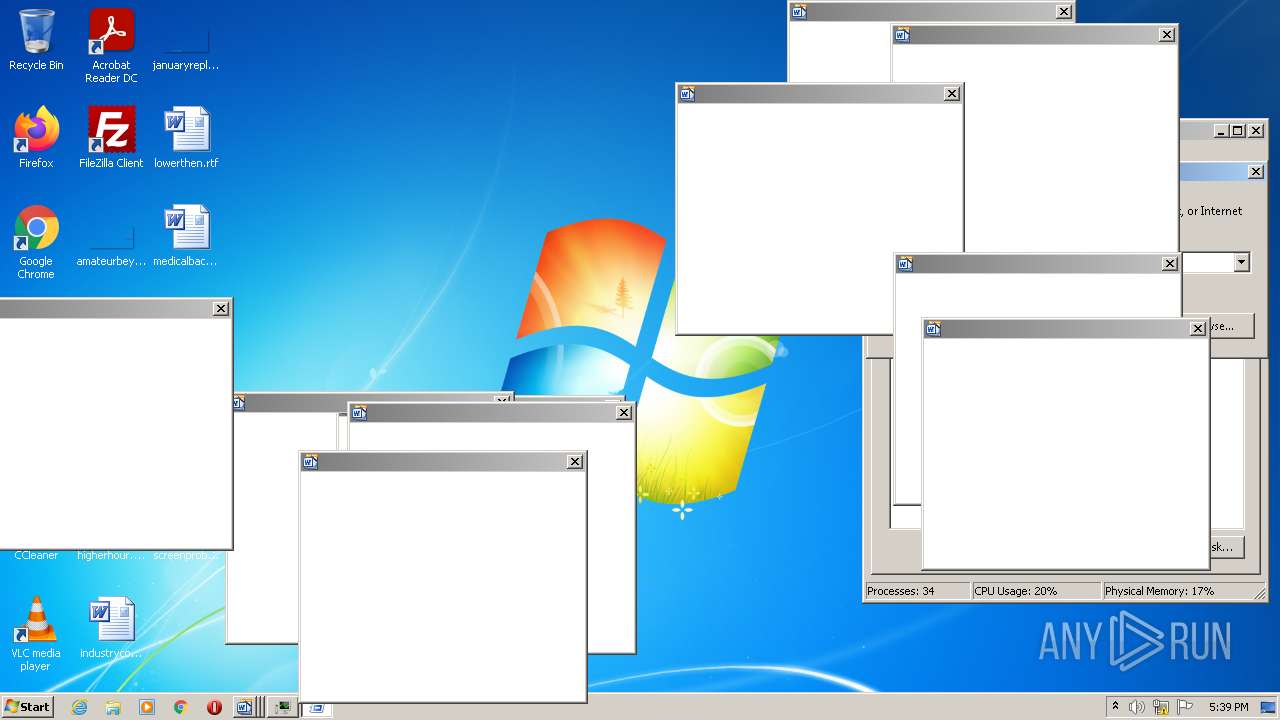Click the partly hidden Browse... button
The height and width of the screenshot is (720, 1280).
[1232, 326]
